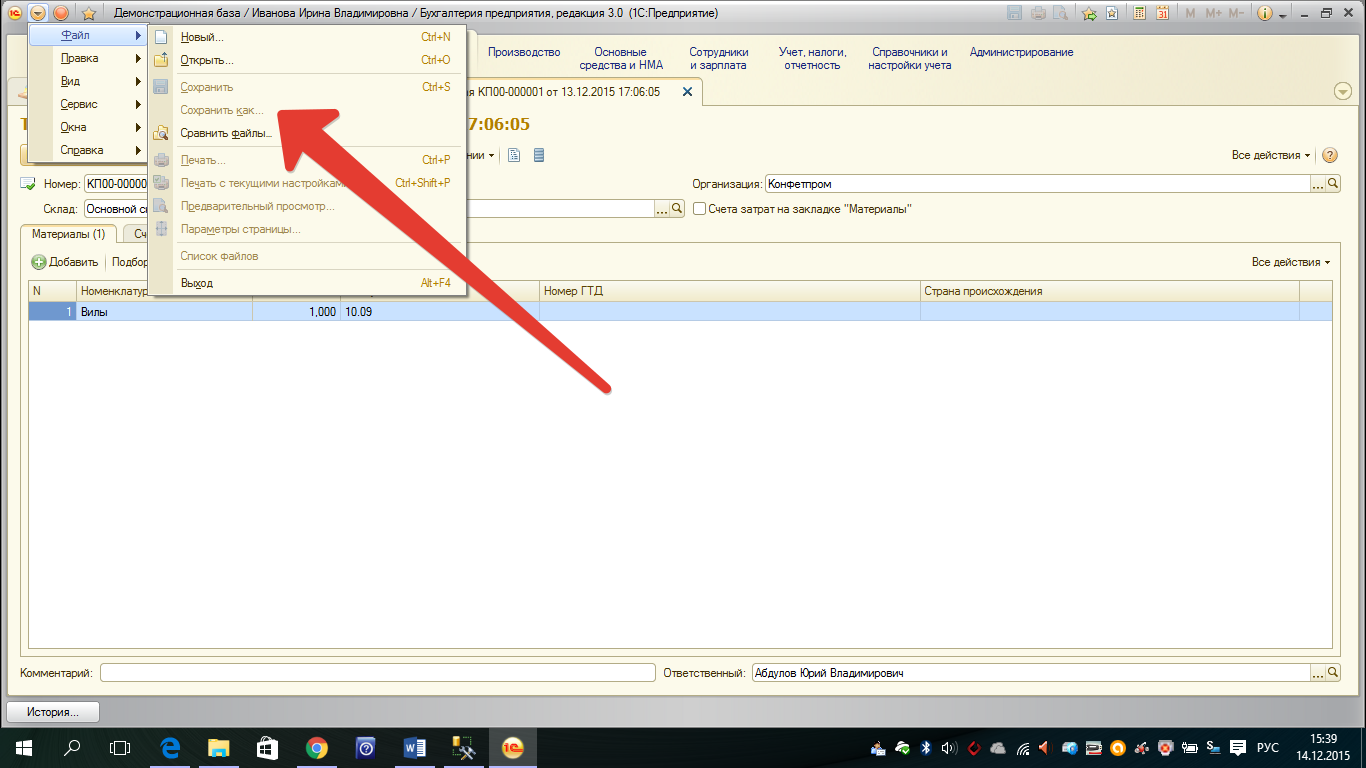Click greyed Печать... entry in File menu
The image size is (1366, 768).
click(x=307, y=160)
